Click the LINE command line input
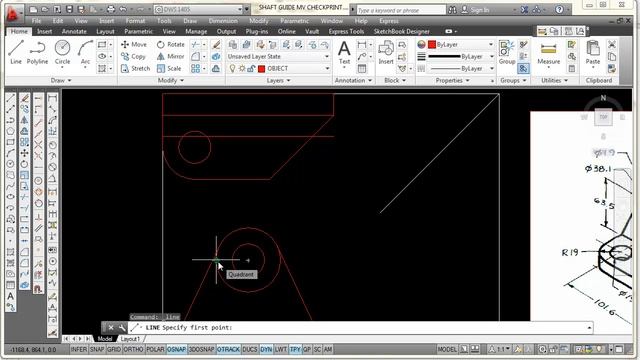This screenshot has height=360, width=640. coord(361,327)
